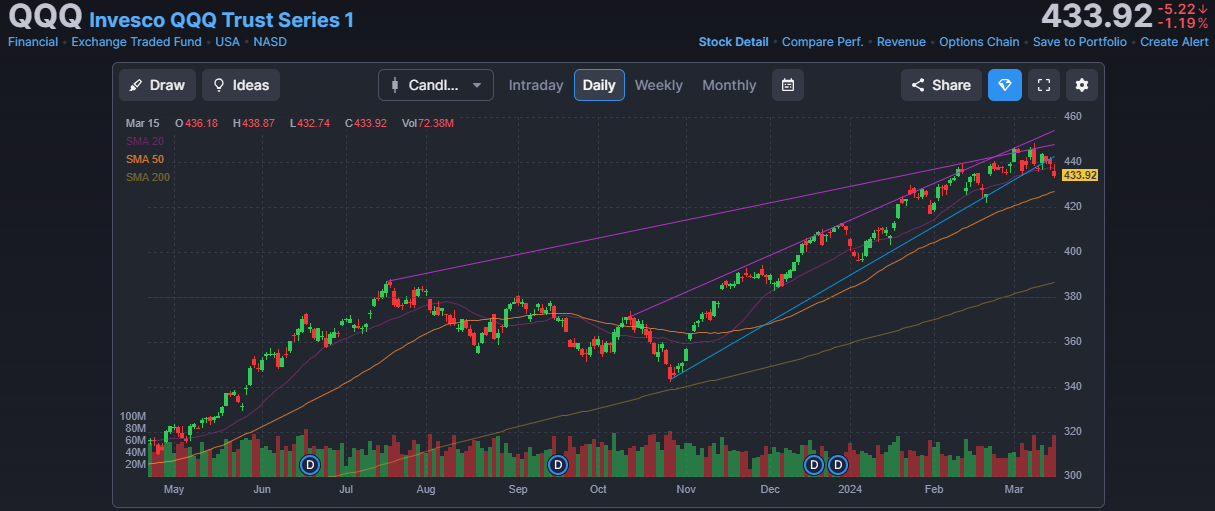Open the Revenue link
Image resolution: width=1215 pixels, height=511 pixels.
pyautogui.click(x=901, y=42)
